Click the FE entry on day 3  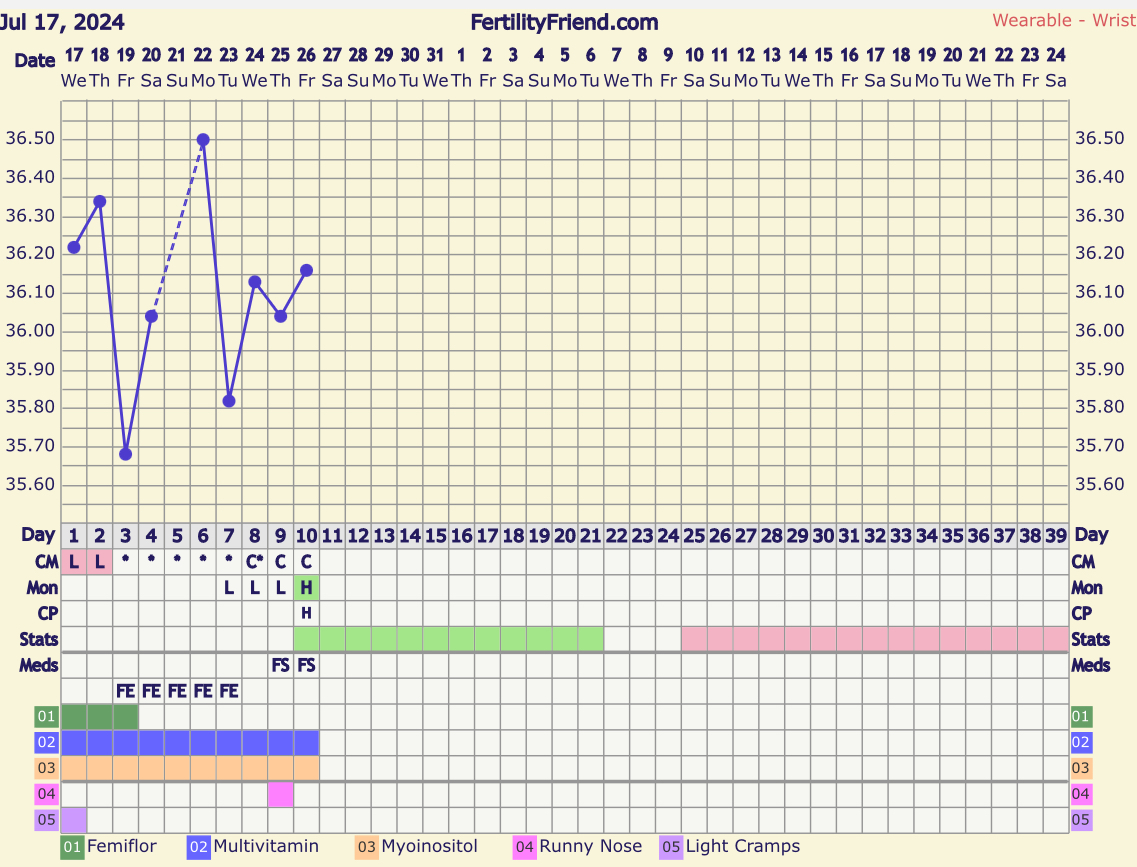point(125,692)
